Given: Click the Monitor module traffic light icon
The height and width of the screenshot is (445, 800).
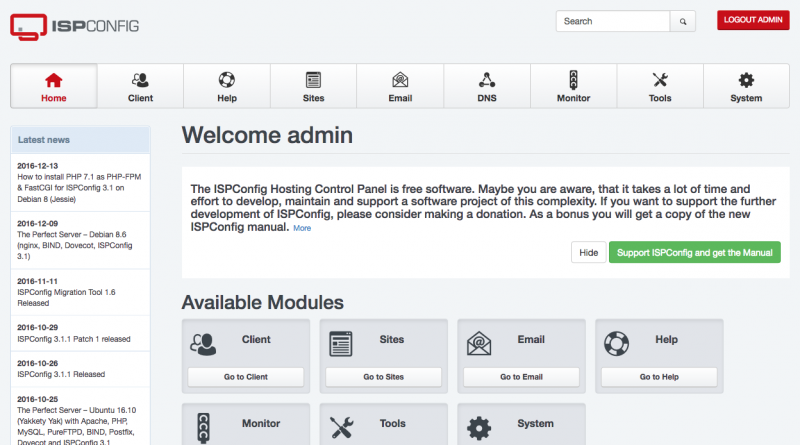Looking at the screenshot, I should click(x=204, y=428).
